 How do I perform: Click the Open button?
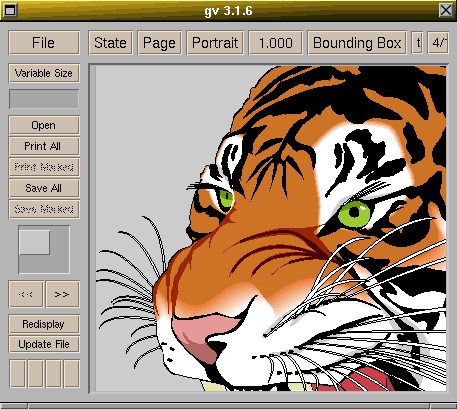coord(44,125)
